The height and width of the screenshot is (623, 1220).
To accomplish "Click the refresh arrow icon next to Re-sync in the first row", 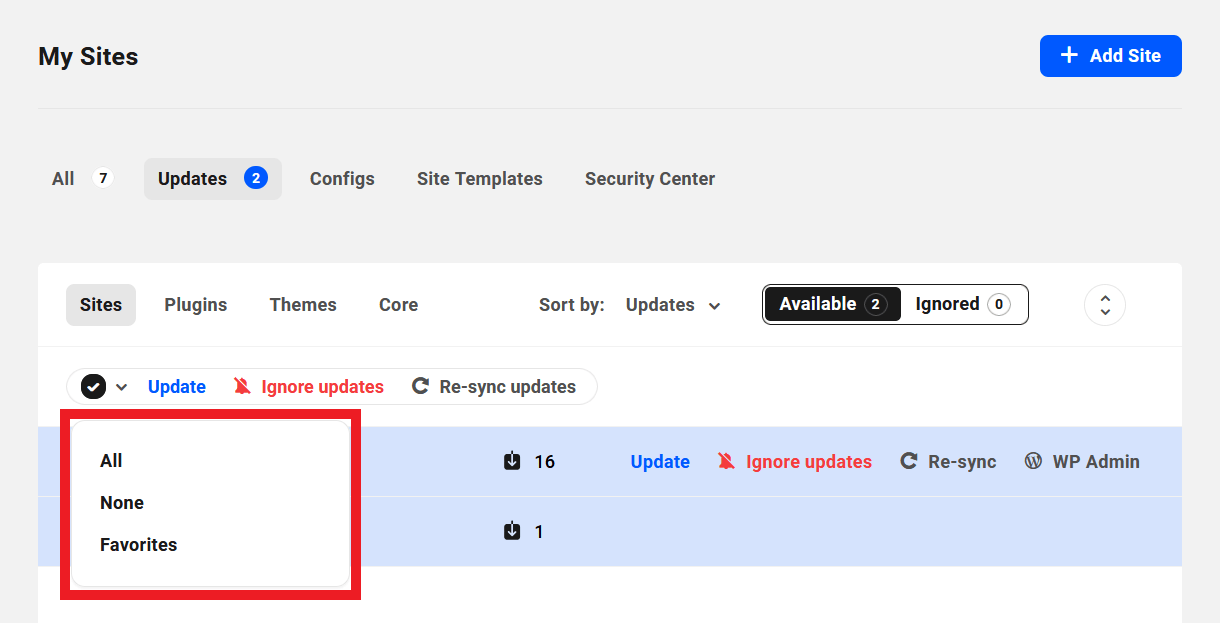I will click(x=909, y=461).
